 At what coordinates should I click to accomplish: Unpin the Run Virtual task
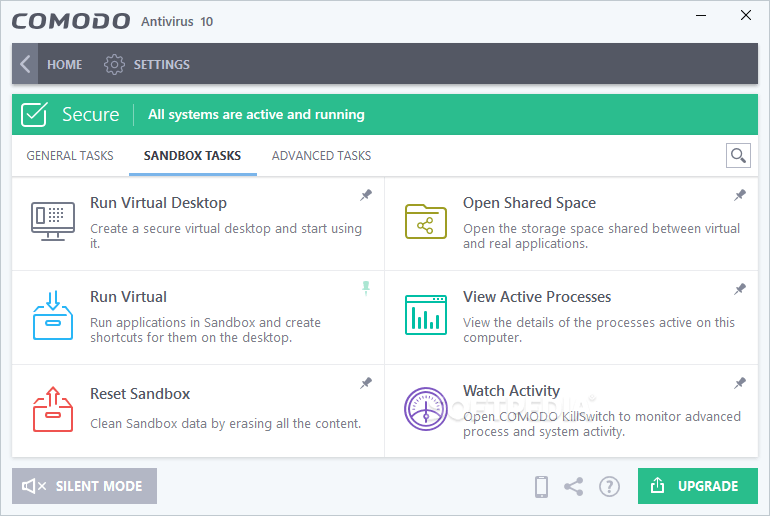pos(366,288)
